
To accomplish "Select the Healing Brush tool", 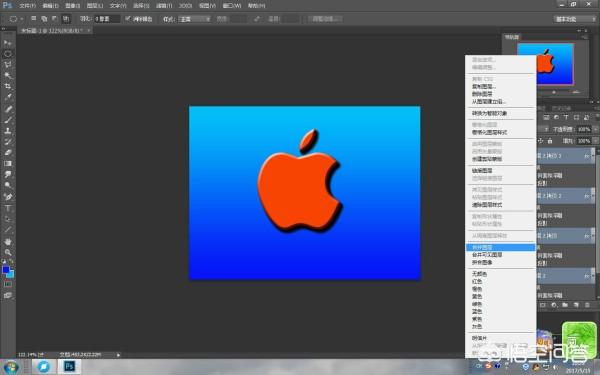I will click(8, 109).
